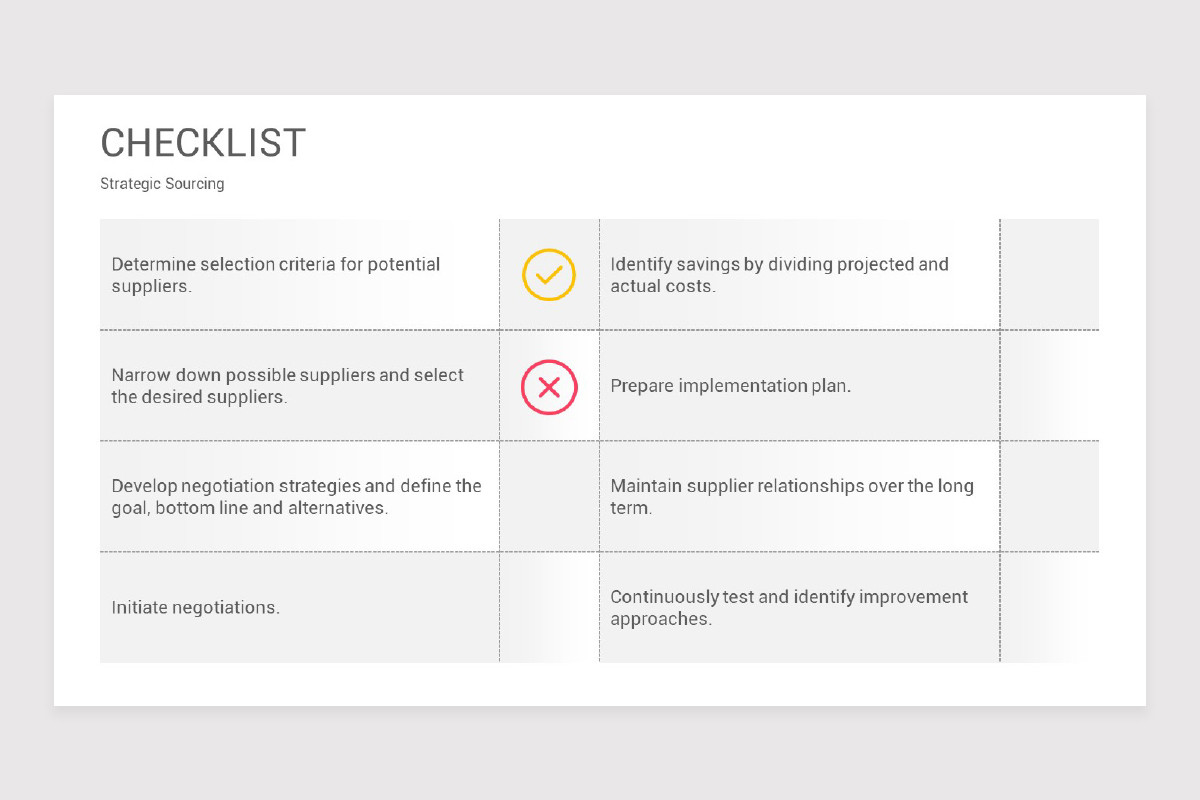Check empty status cell beside 'Continuously test'
This screenshot has height=800, width=1200.
pos(1049,607)
